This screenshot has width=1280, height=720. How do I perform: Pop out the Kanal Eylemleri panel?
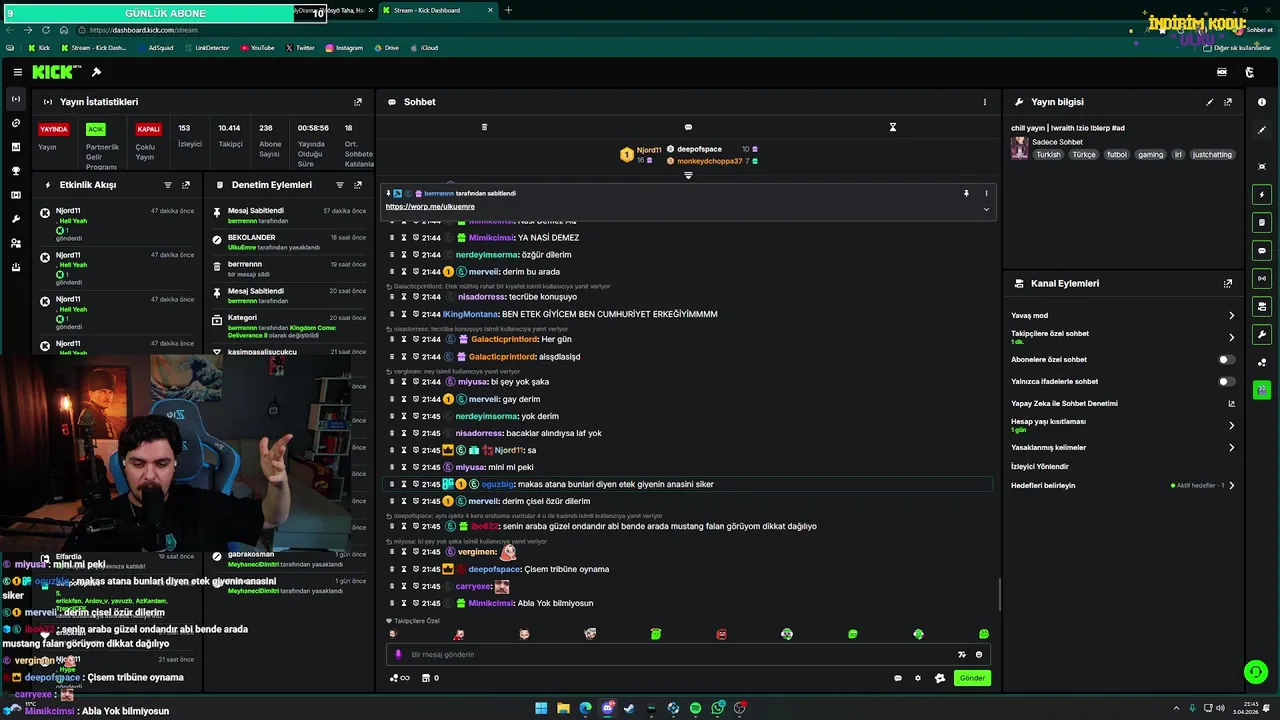[1228, 284]
